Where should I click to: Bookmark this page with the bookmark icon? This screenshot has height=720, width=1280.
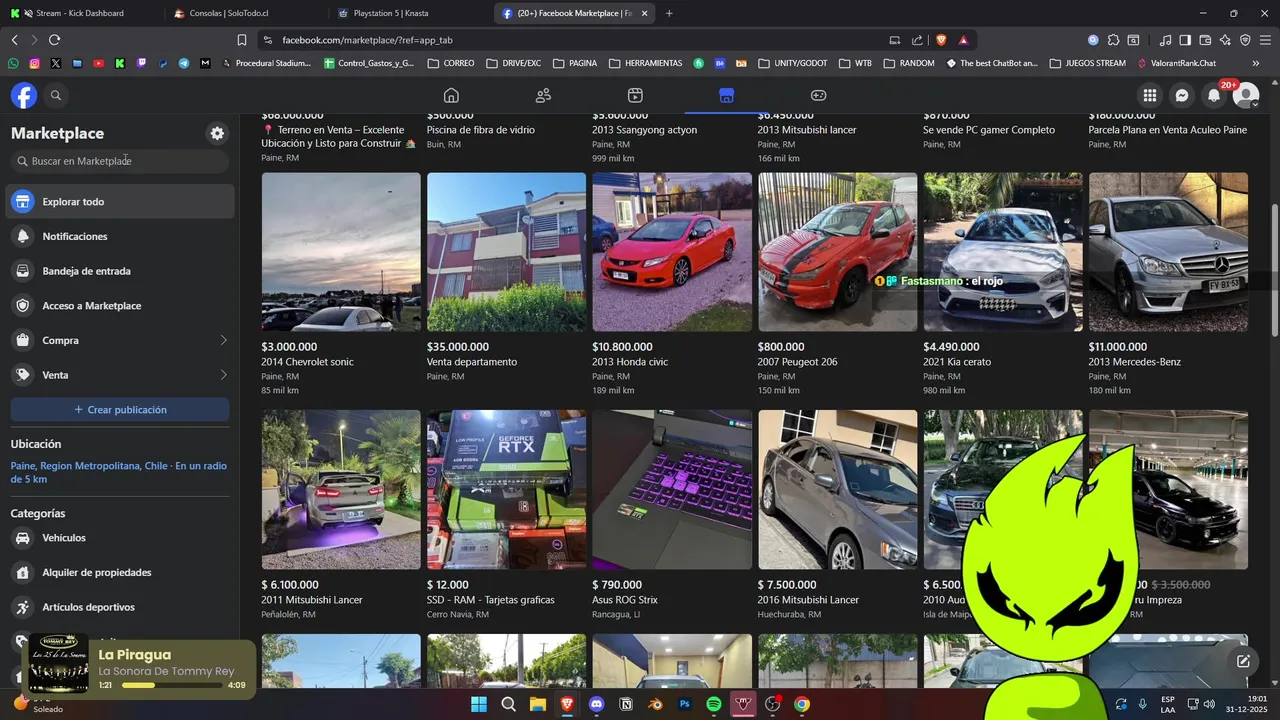(242, 40)
